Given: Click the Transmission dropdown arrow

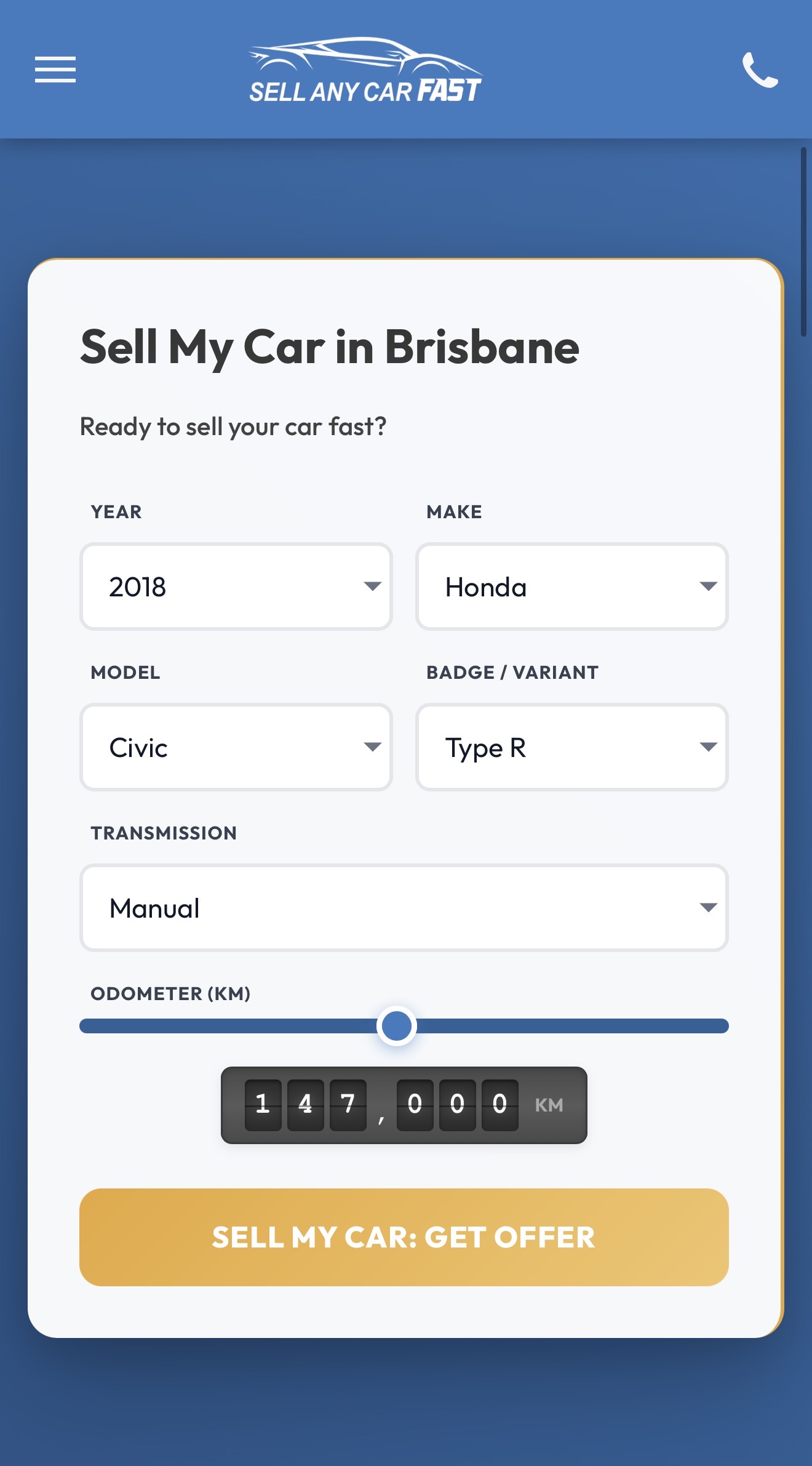Looking at the screenshot, I should [708, 907].
